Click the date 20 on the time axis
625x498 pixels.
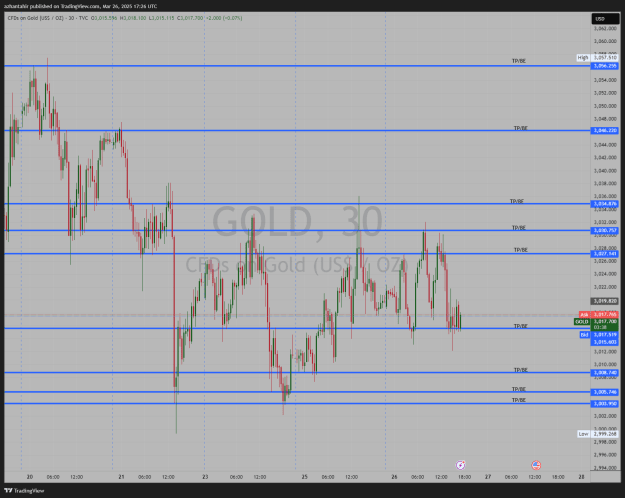(x=29, y=477)
